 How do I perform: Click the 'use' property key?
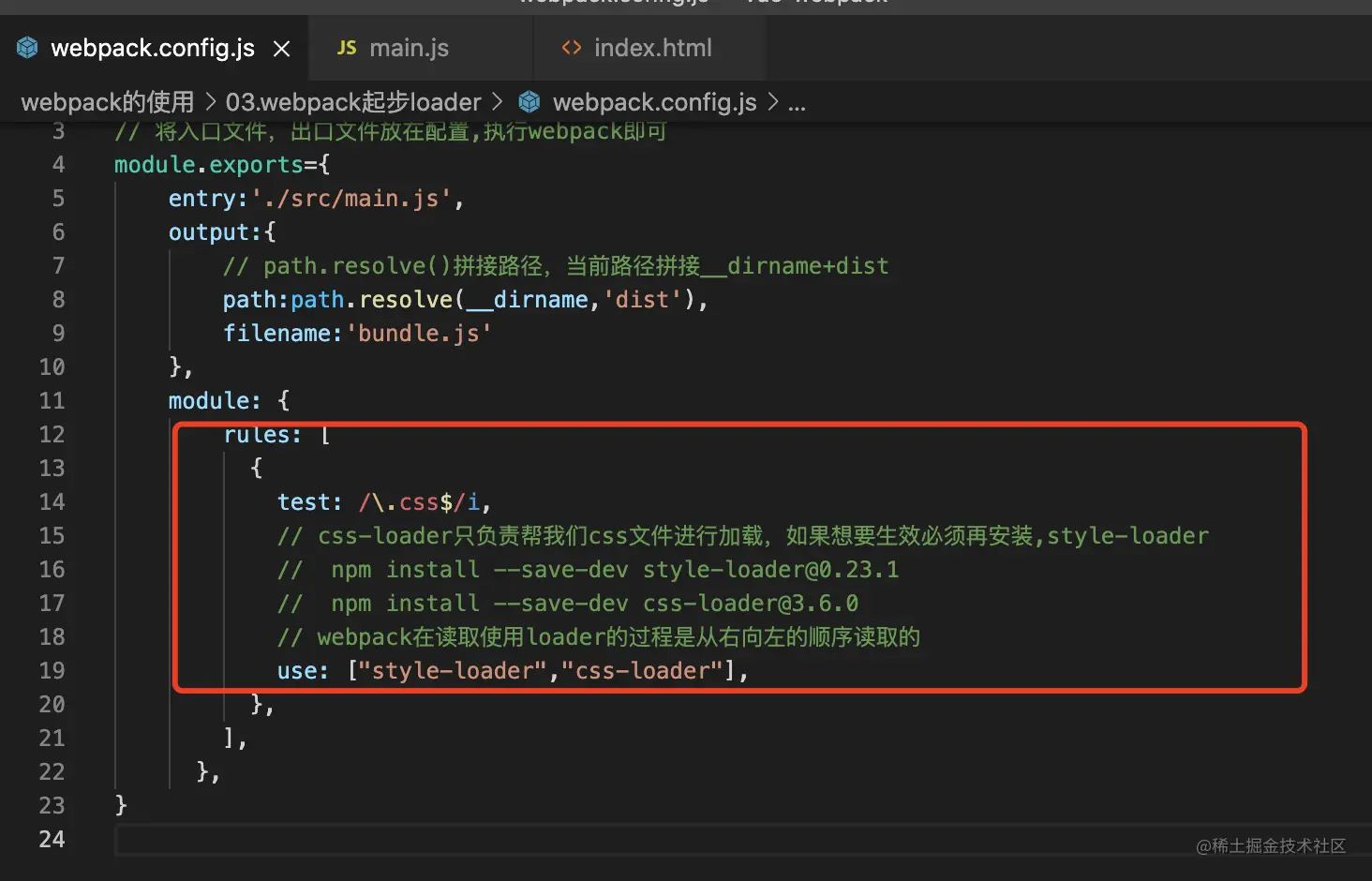[x=297, y=671]
